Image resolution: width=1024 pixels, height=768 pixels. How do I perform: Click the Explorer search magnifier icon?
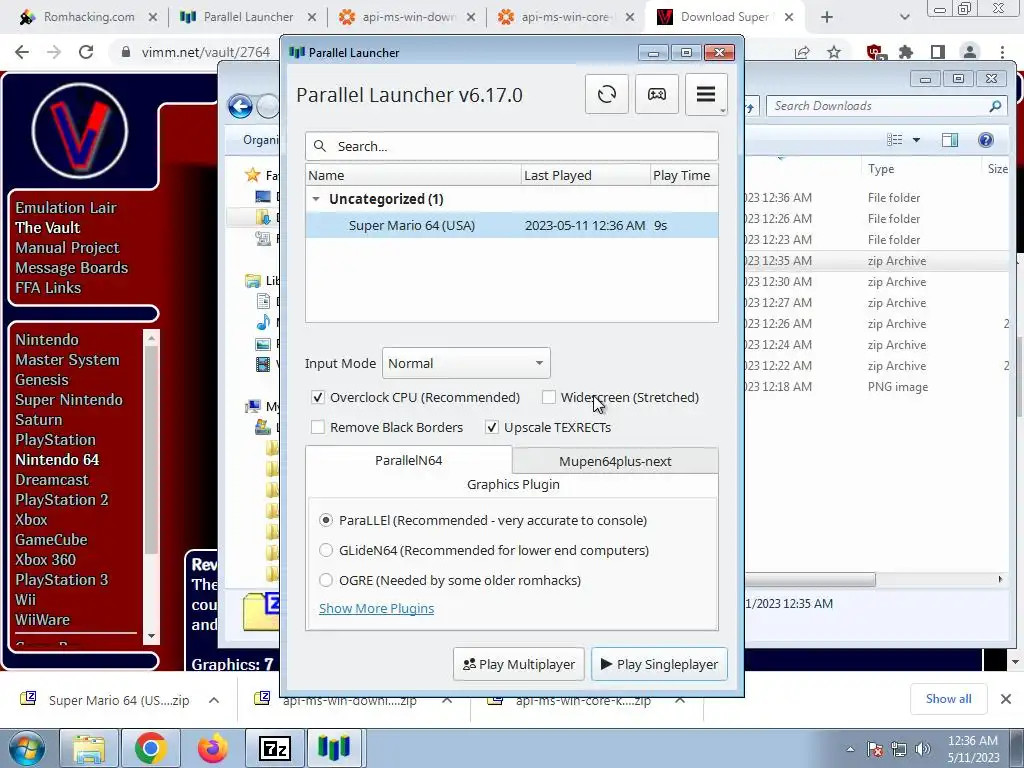pos(995,106)
